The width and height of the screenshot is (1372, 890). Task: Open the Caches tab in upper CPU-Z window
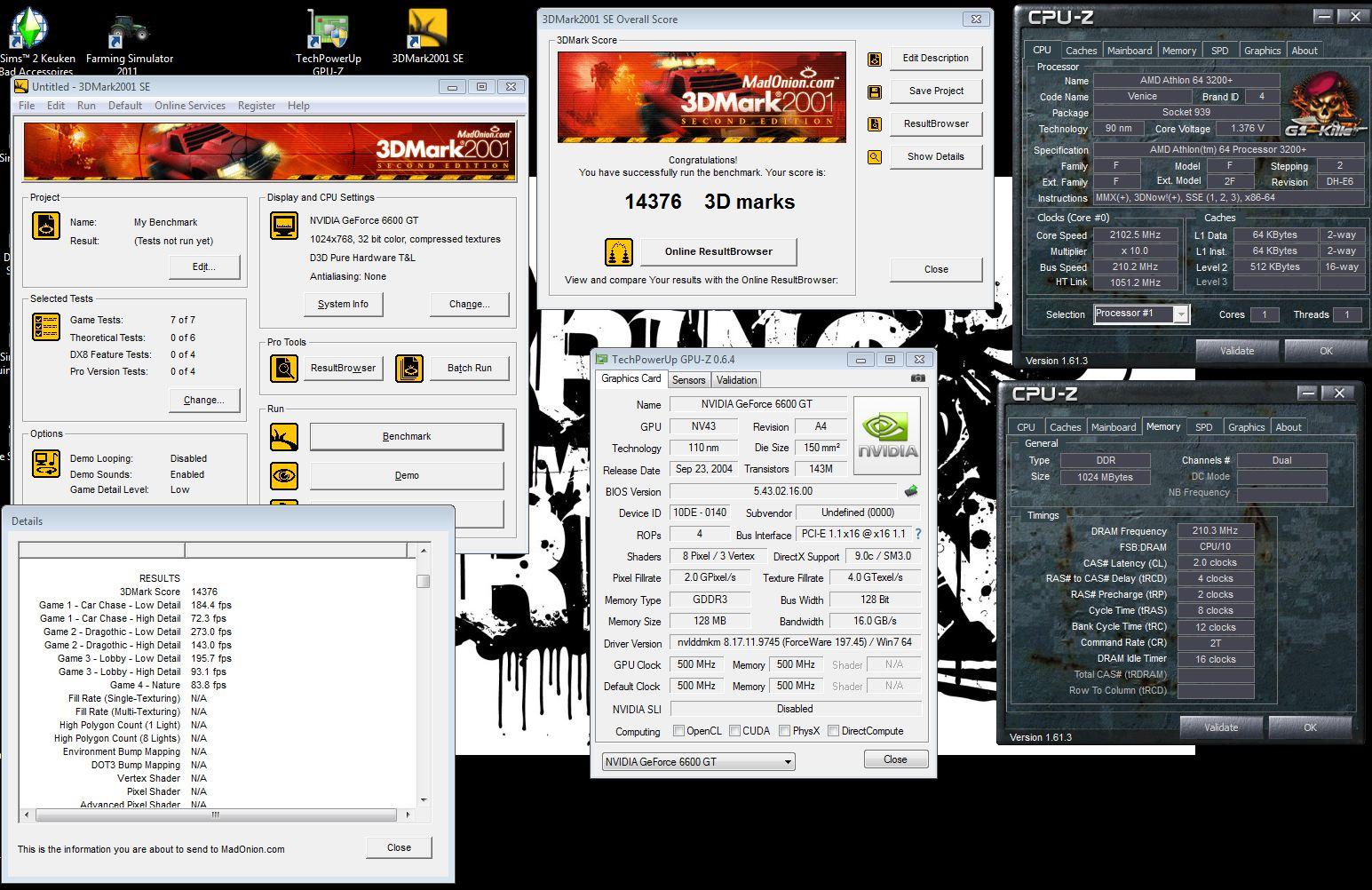[x=1081, y=51]
